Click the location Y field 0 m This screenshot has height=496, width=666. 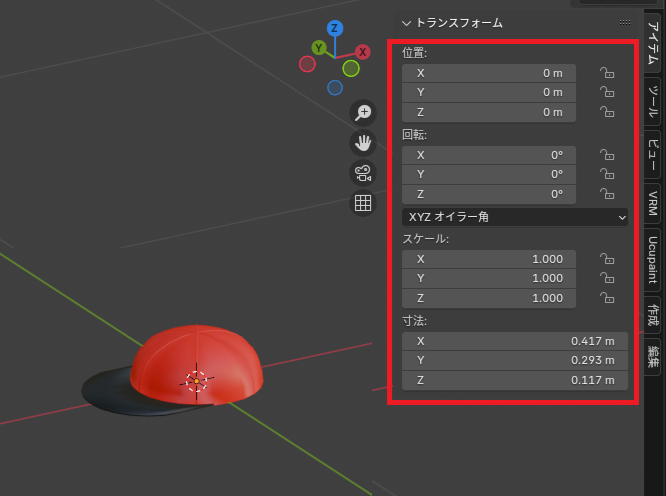pos(489,92)
